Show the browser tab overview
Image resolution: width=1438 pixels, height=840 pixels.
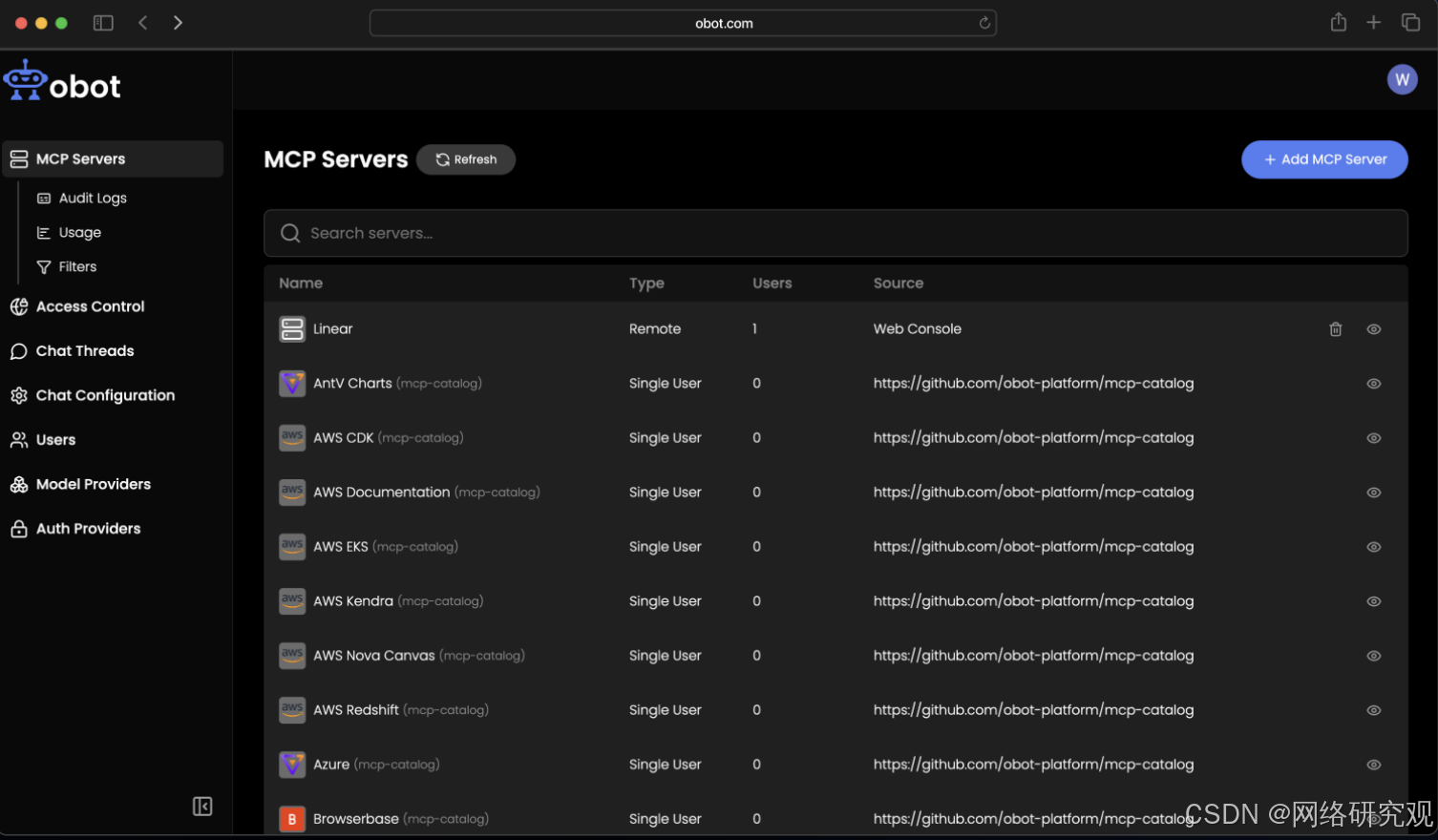[x=1410, y=23]
